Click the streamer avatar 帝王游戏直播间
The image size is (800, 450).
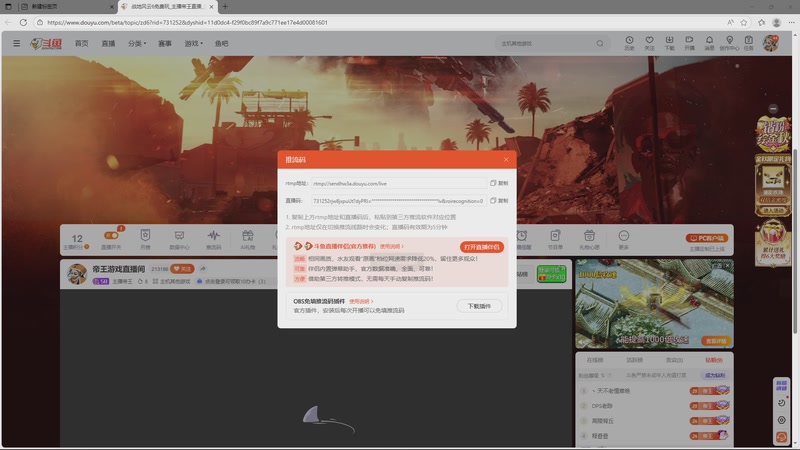(x=77, y=274)
